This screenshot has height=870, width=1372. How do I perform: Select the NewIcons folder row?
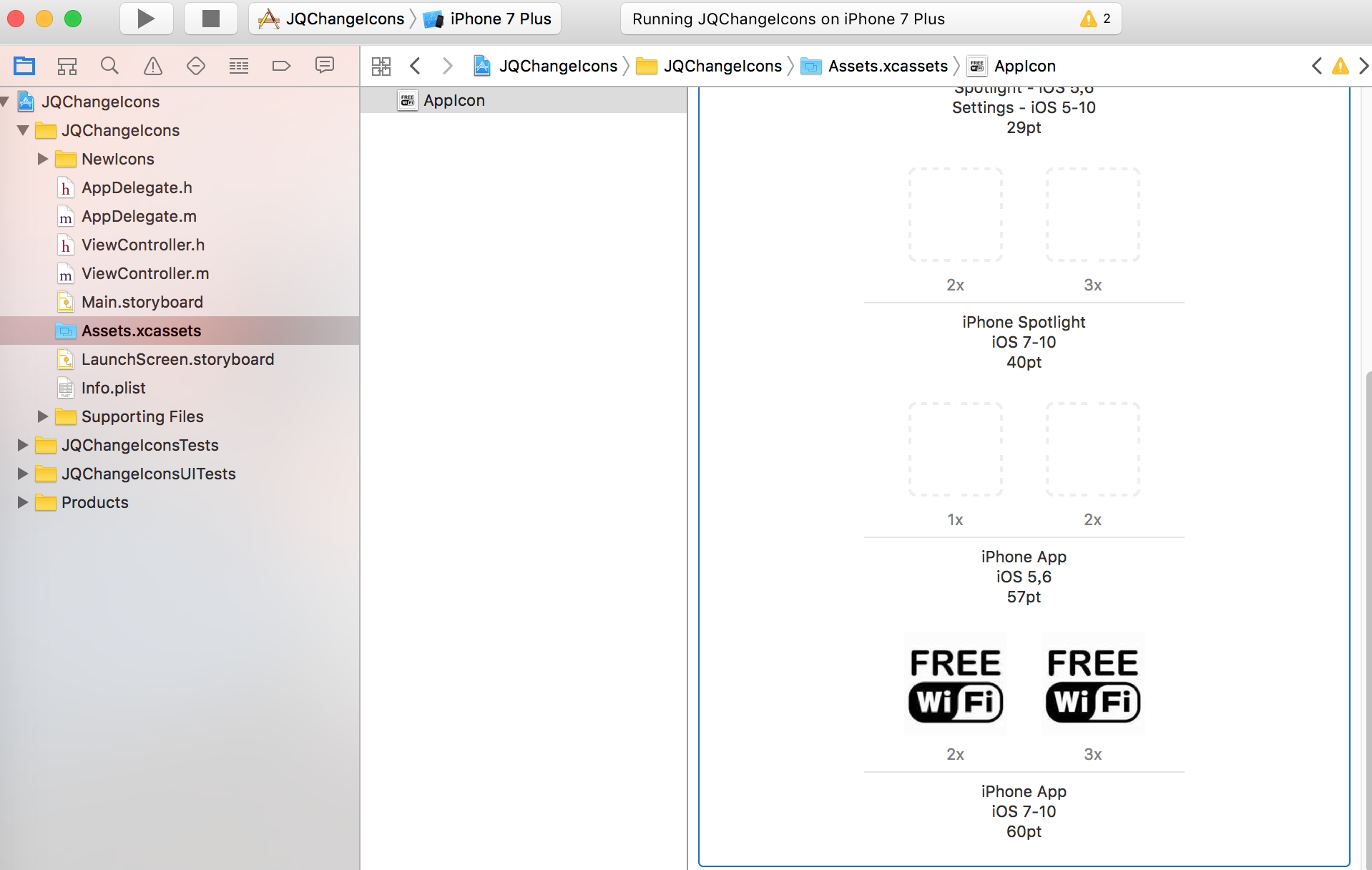pyautogui.click(x=180, y=159)
